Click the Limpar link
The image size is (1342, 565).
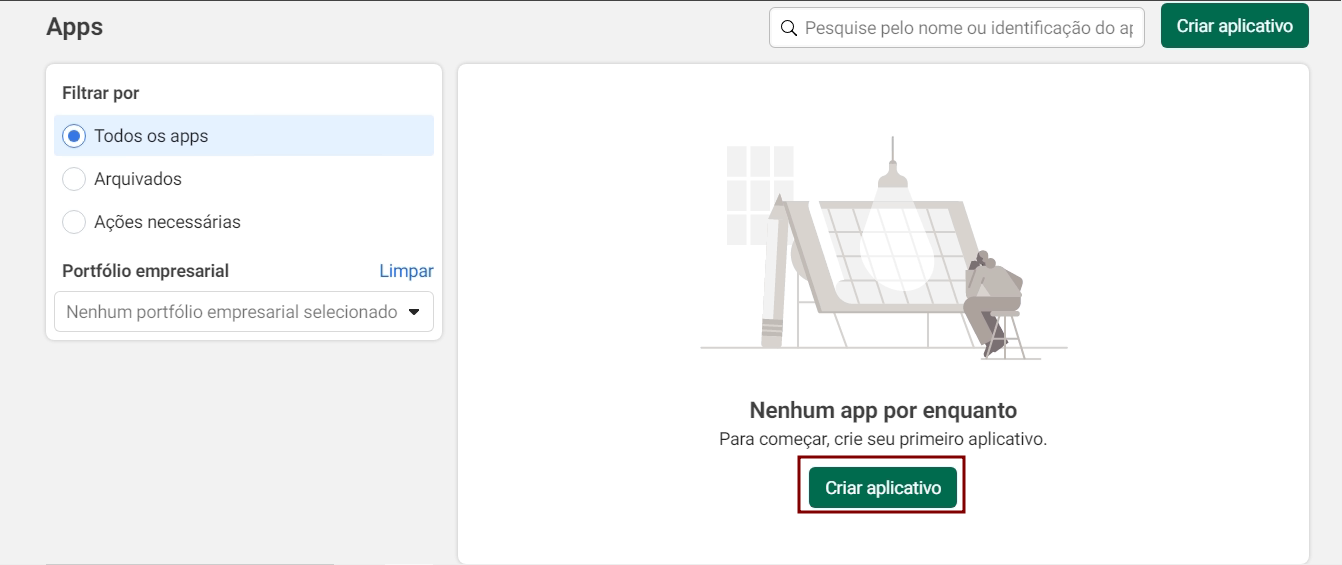406,271
